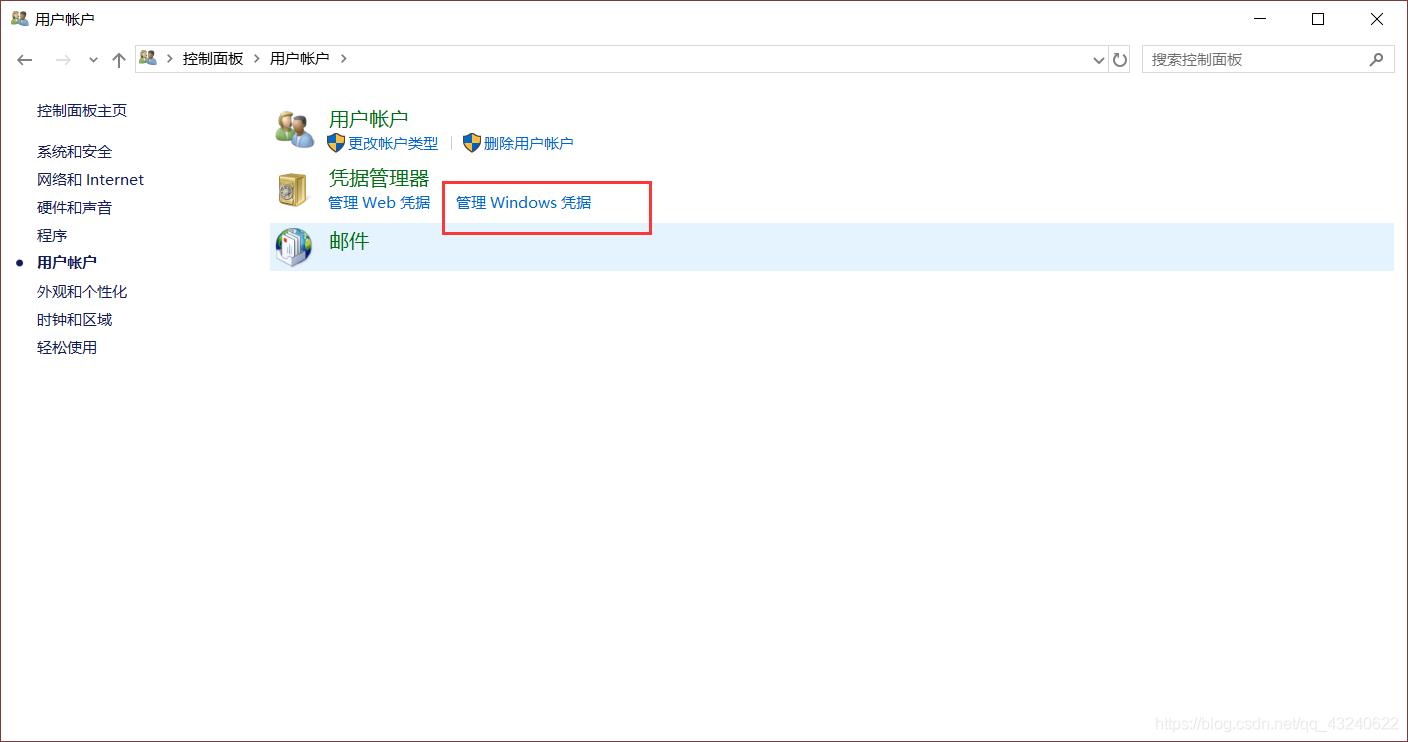Open 硬件和声音 in the sidebar

coord(74,207)
